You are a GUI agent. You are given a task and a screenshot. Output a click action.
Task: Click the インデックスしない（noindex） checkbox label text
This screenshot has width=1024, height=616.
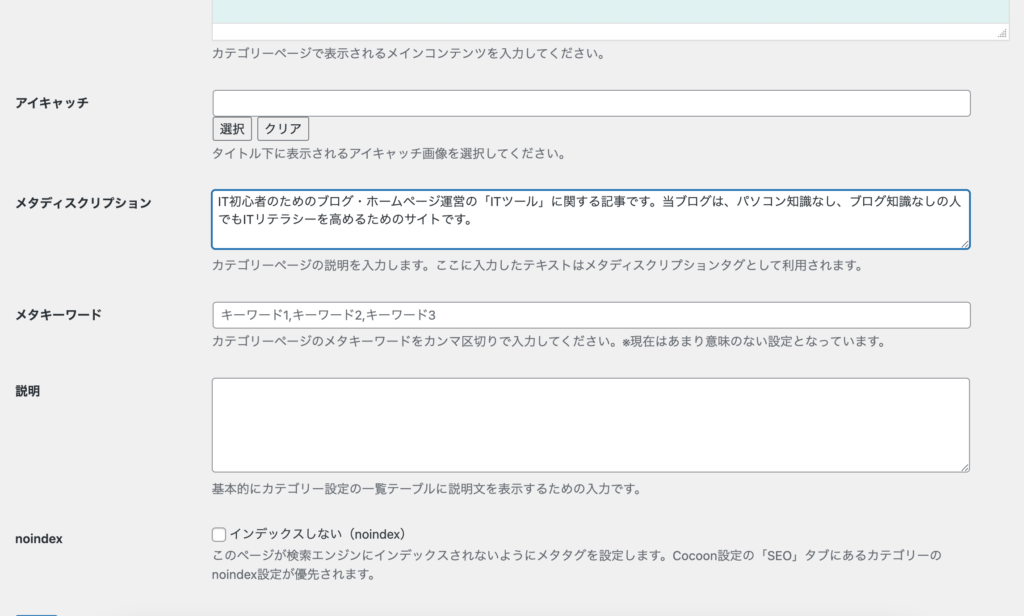point(318,534)
